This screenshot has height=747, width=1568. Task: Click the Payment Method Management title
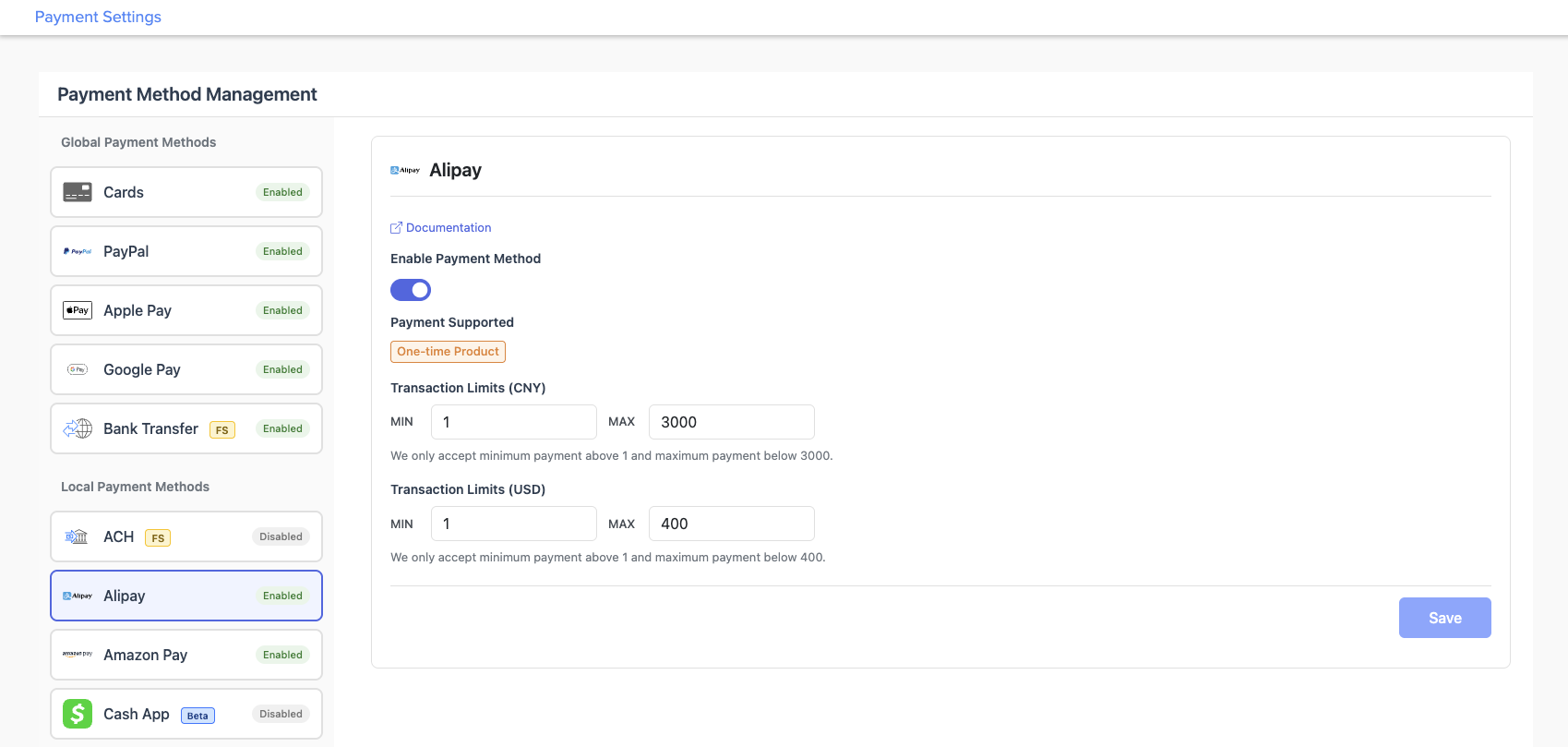point(187,94)
